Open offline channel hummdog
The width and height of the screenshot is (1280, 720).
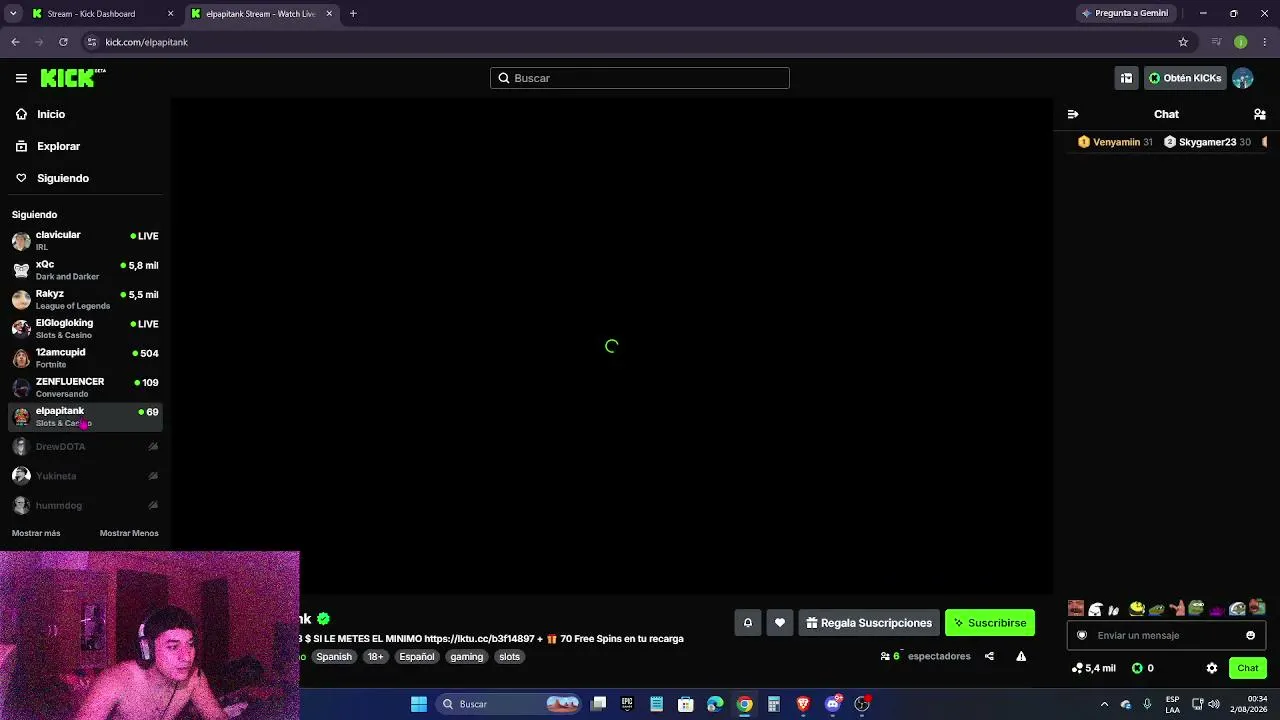point(85,505)
